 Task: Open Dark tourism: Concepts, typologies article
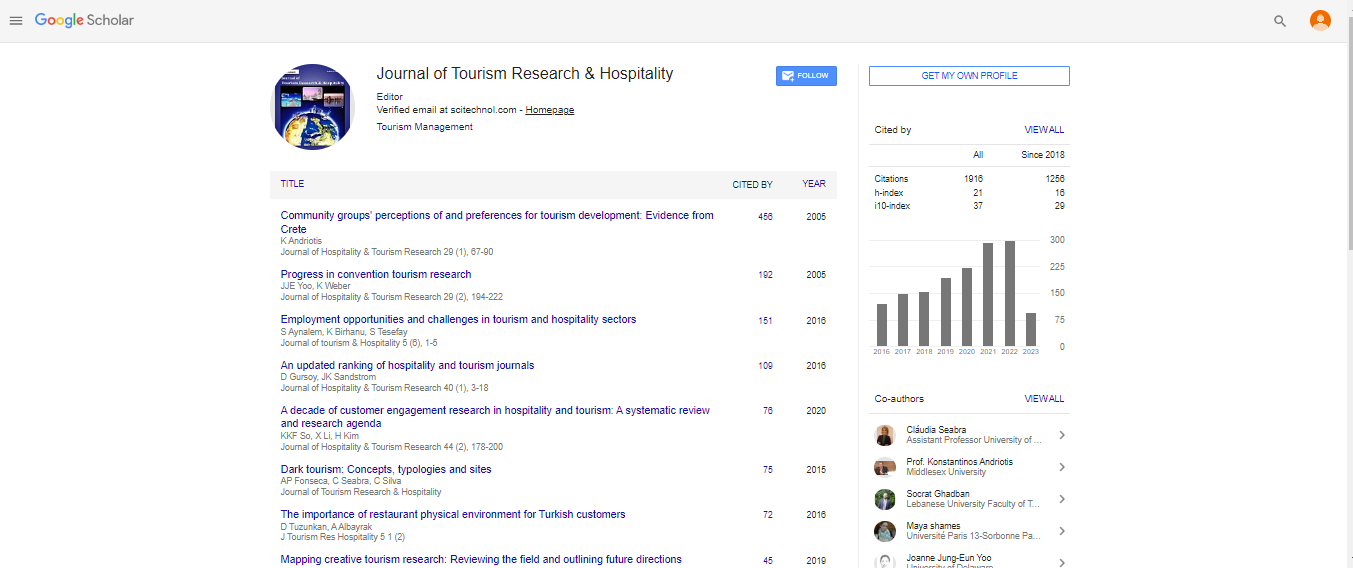[x=386, y=469]
